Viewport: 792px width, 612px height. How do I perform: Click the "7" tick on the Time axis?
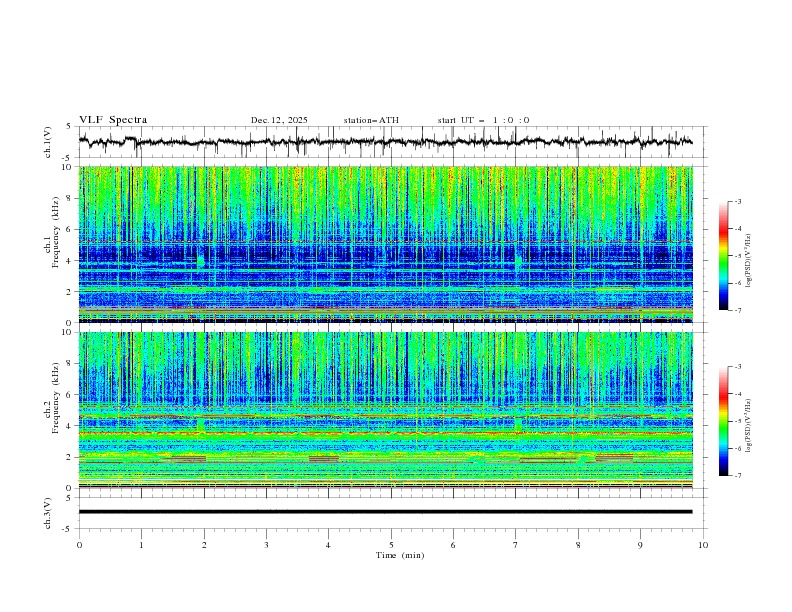pyautogui.click(x=515, y=545)
